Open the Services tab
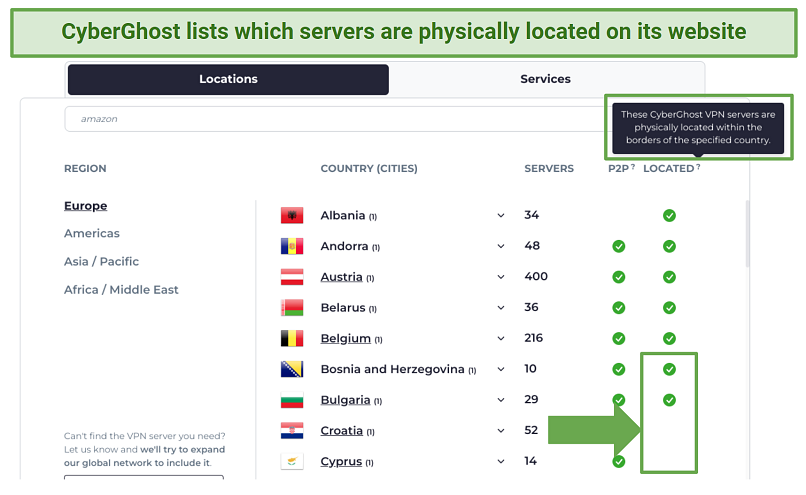The width and height of the screenshot is (806, 495). [x=545, y=79]
